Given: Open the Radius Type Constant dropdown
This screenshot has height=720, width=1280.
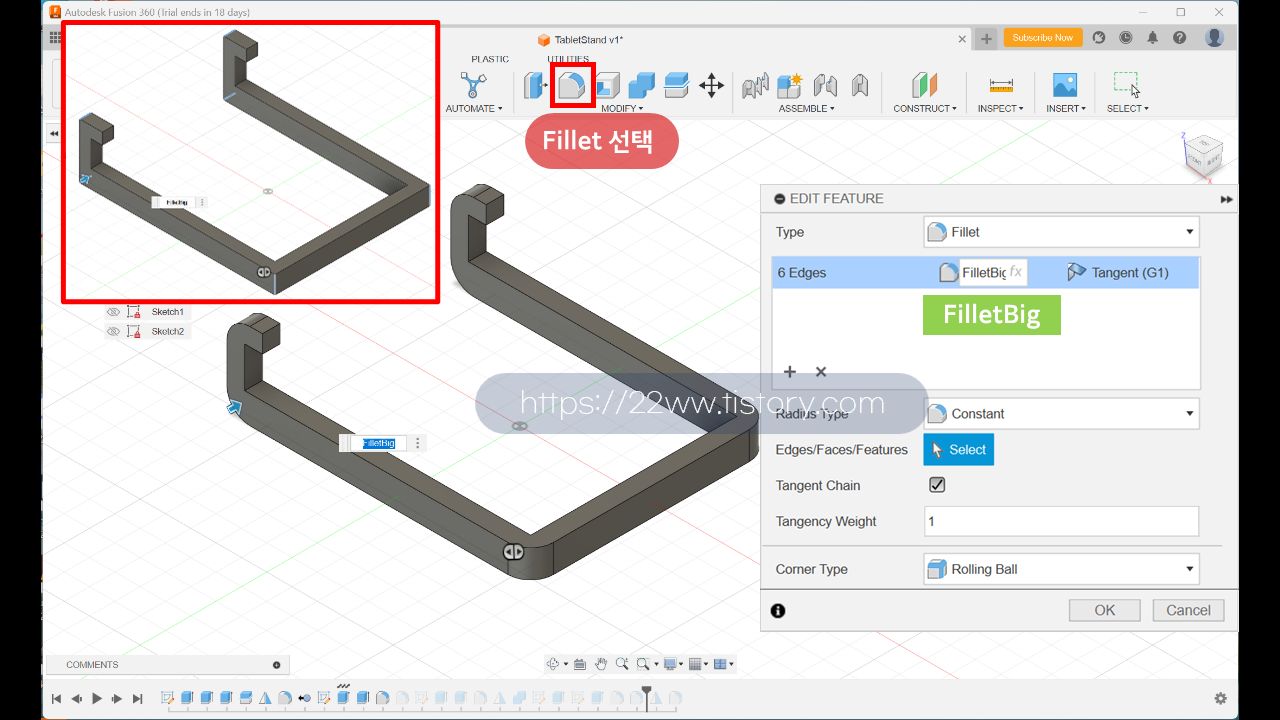Looking at the screenshot, I should coord(1061,414).
